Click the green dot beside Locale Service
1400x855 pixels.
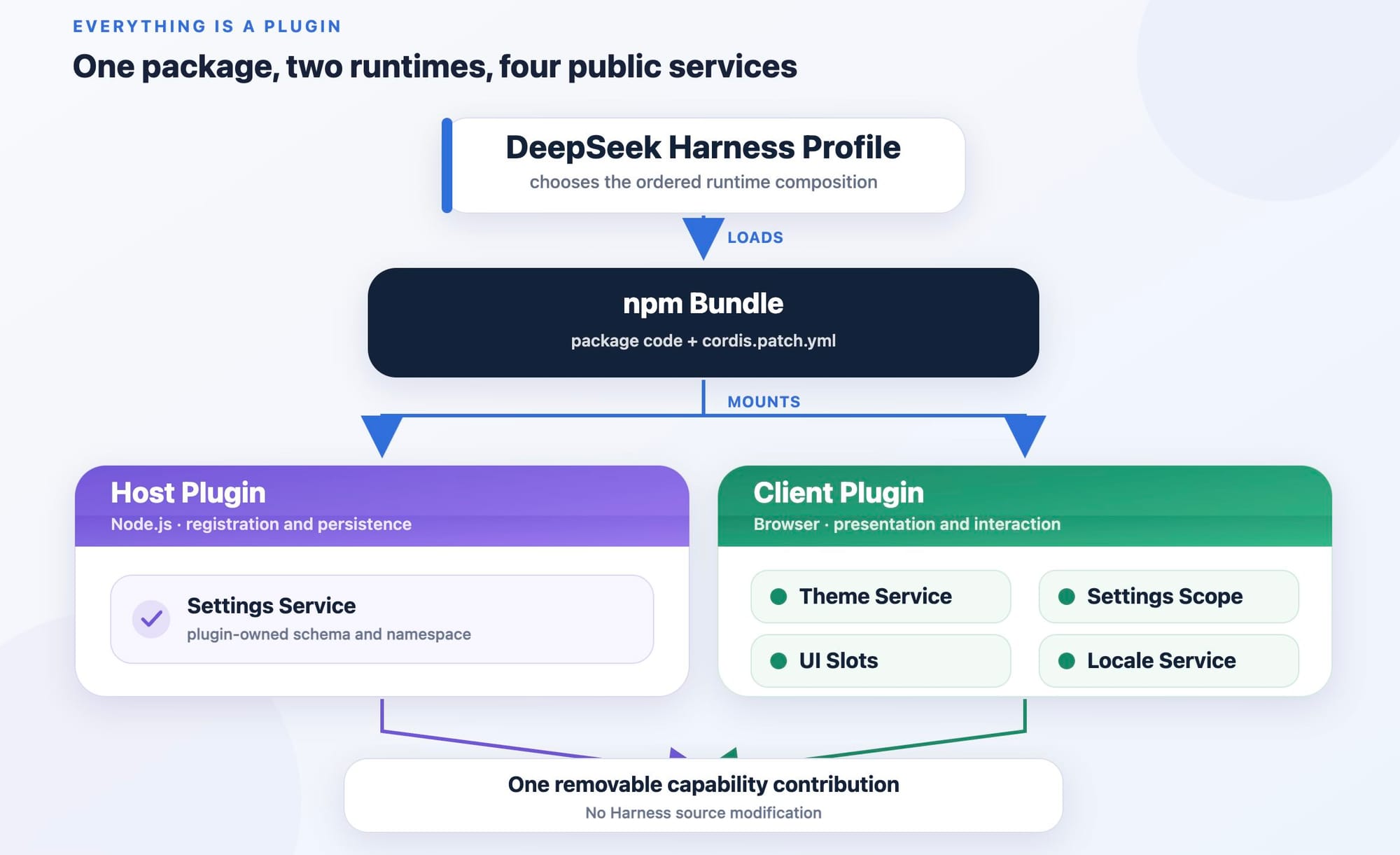point(1067,661)
